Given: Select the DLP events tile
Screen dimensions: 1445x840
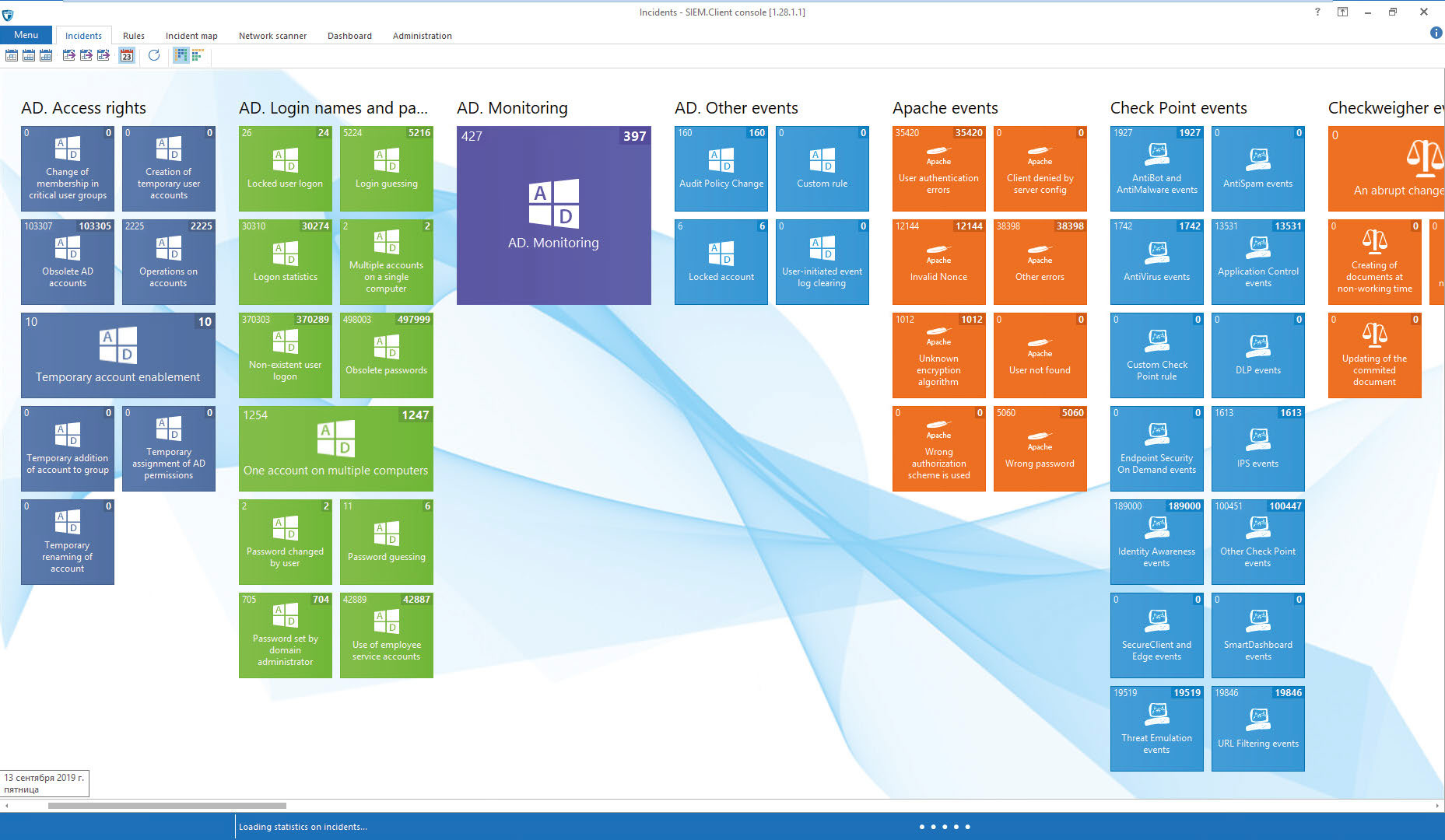Looking at the screenshot, I should pyautogui.click(x=1258, y=355).
